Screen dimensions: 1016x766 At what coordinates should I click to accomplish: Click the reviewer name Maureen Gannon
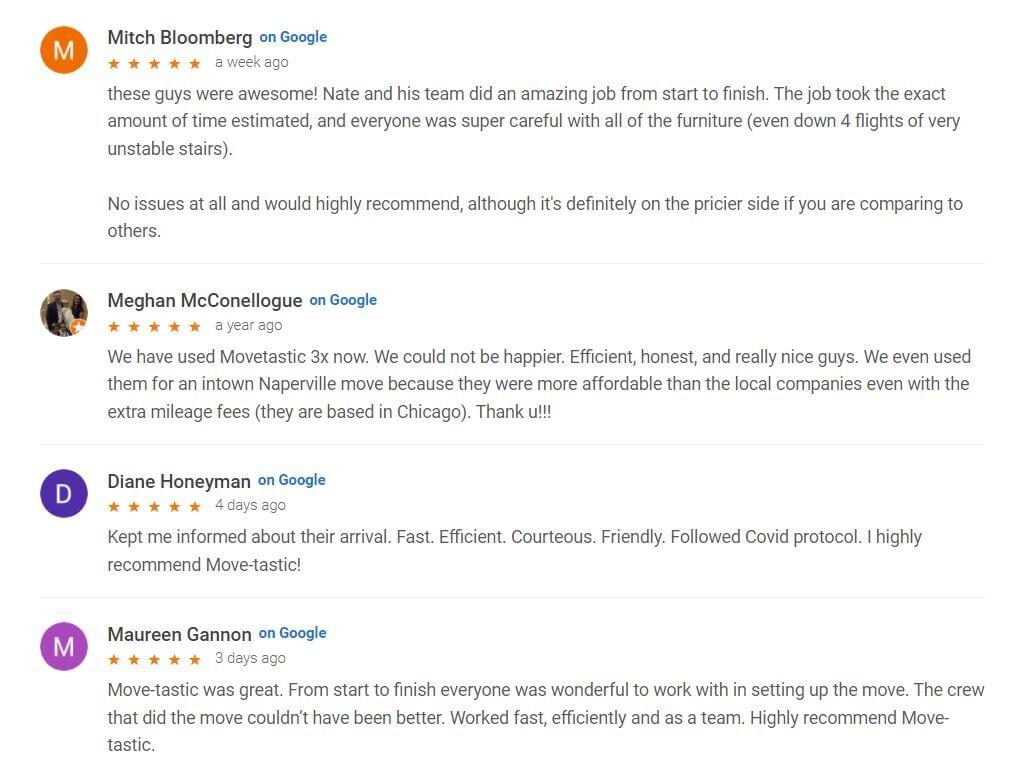[x=180, y=634]
